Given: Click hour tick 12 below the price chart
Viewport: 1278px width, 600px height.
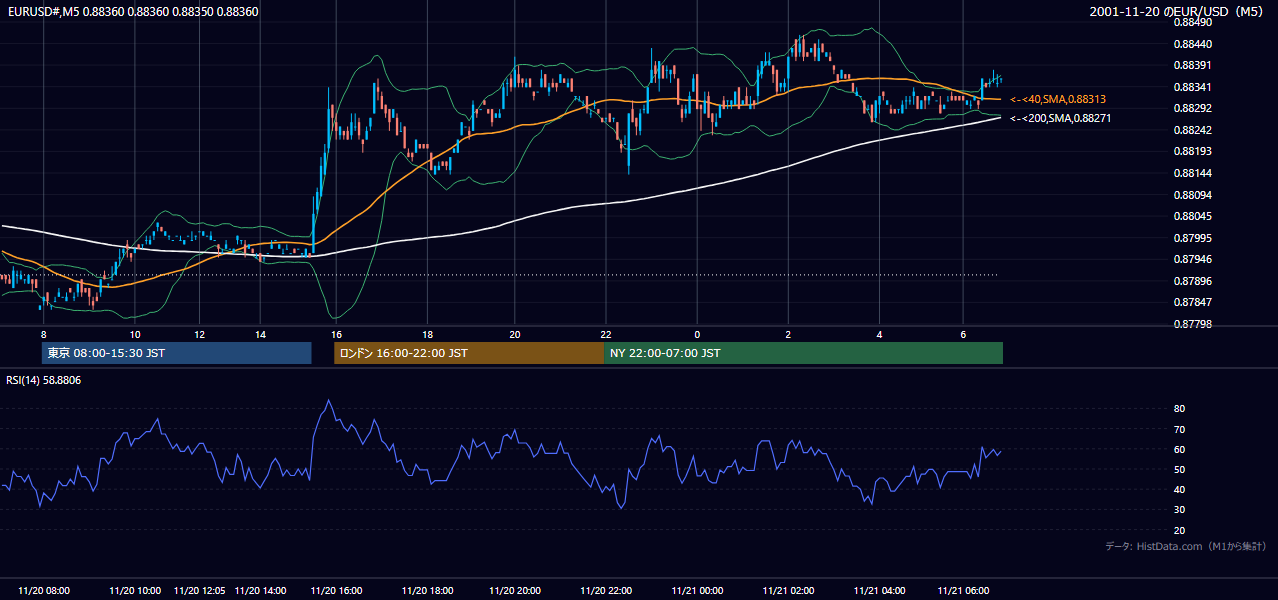Looking at the screenshot, I should 199,334.
